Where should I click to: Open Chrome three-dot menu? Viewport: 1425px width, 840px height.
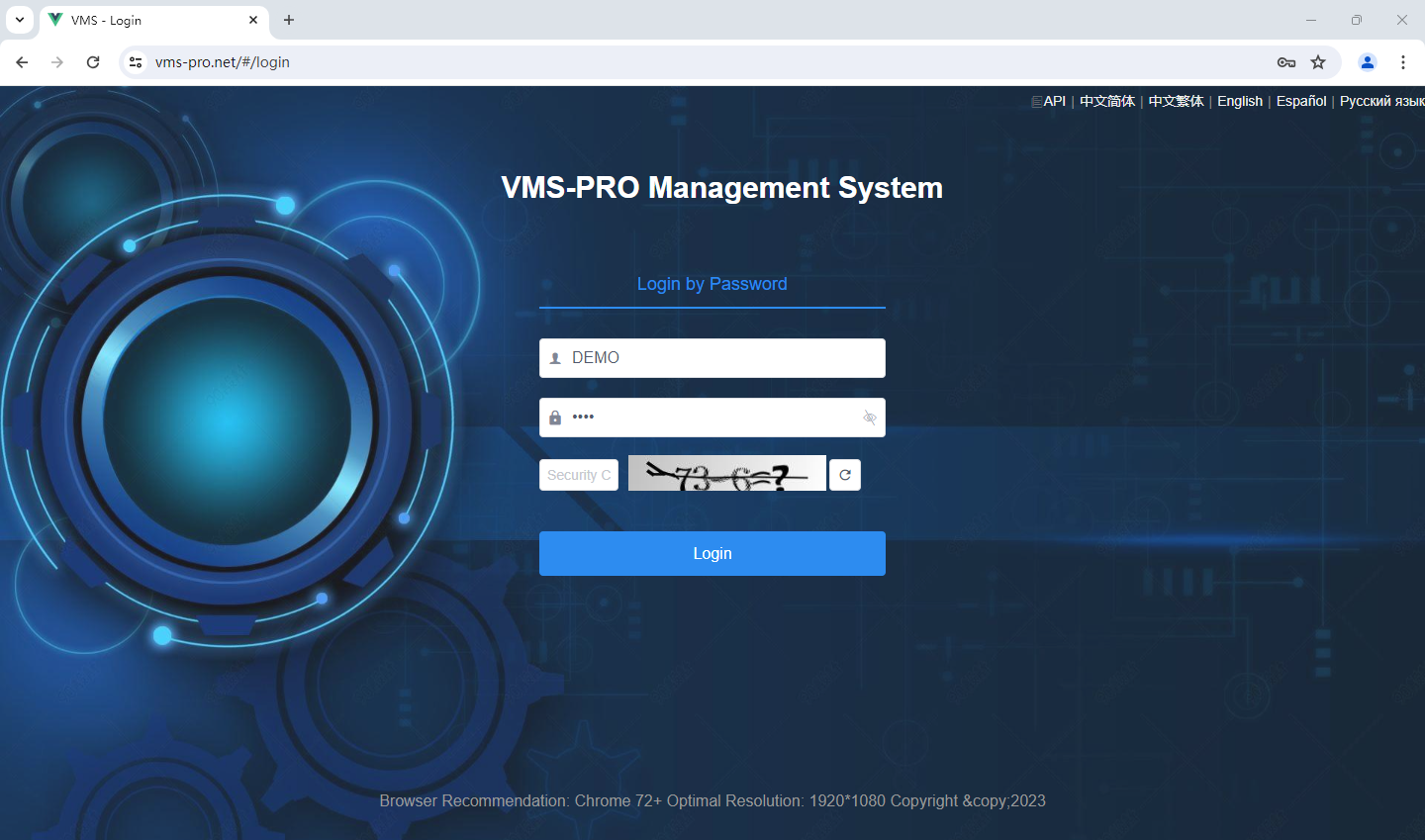point(1403,62)
